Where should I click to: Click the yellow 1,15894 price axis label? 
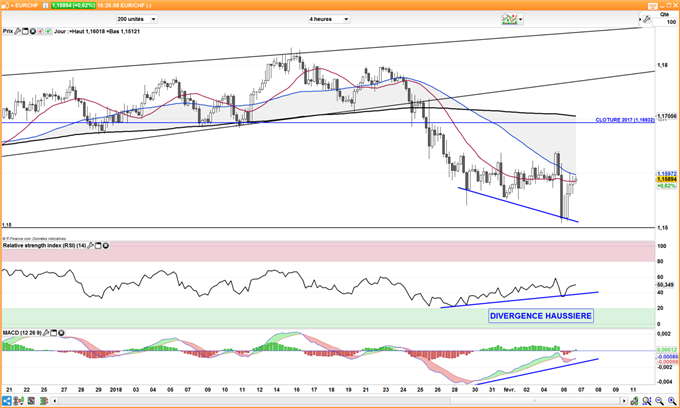click(x=667, y=179)
